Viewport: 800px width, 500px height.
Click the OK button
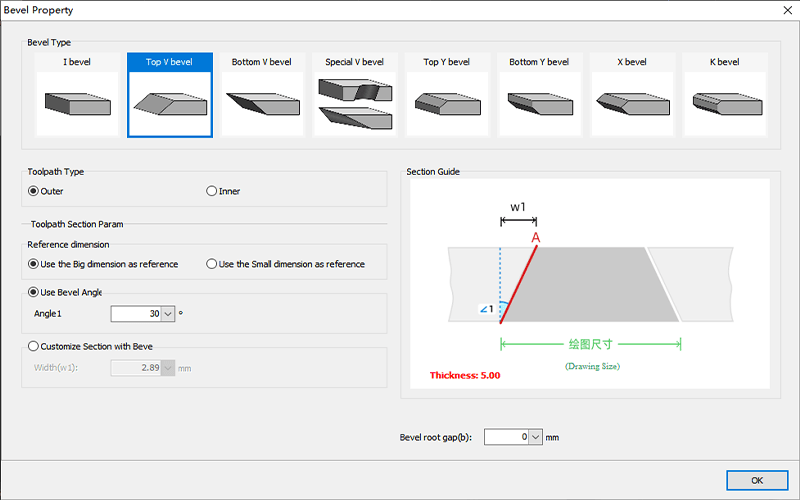point(757,479)
